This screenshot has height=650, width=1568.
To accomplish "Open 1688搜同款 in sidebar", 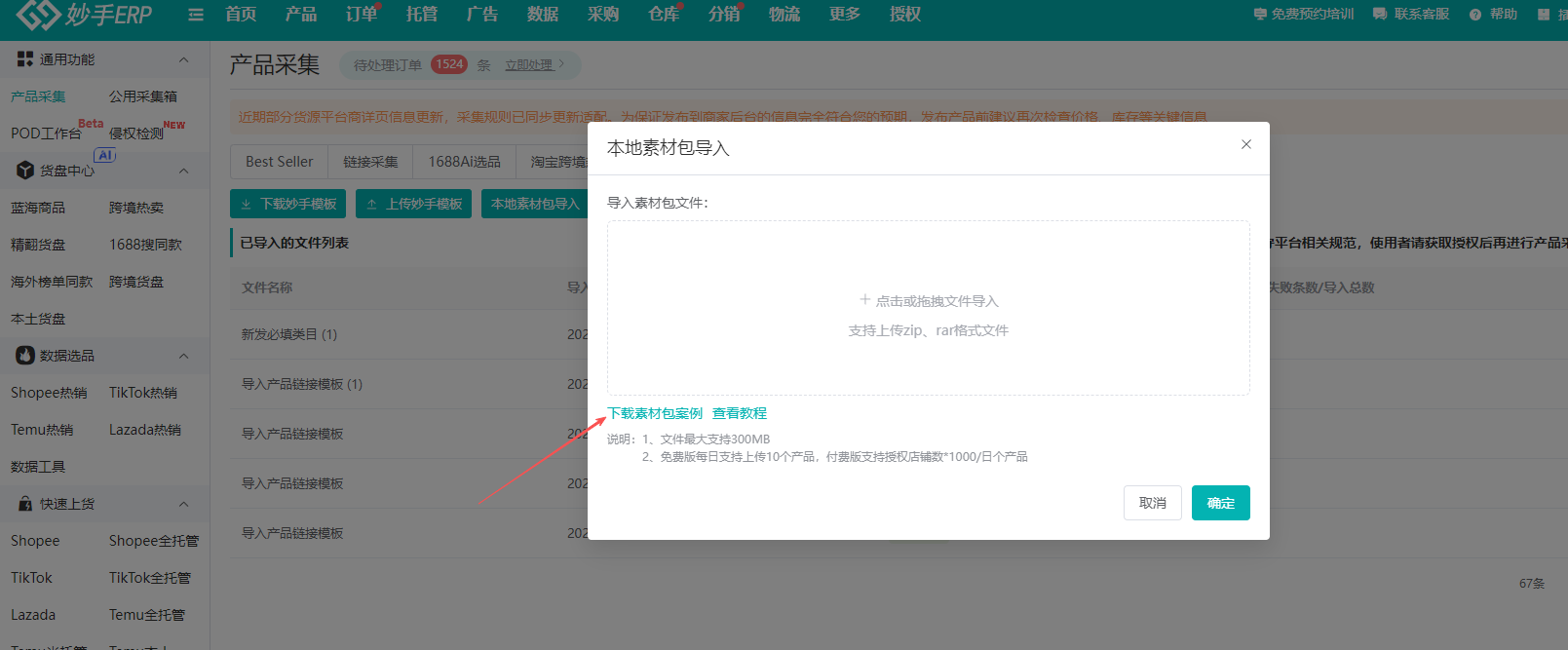I will (x=145, y=245).
